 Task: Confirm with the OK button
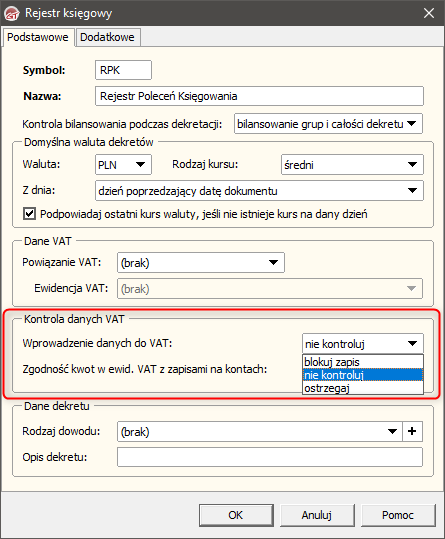tap(236, 515)
